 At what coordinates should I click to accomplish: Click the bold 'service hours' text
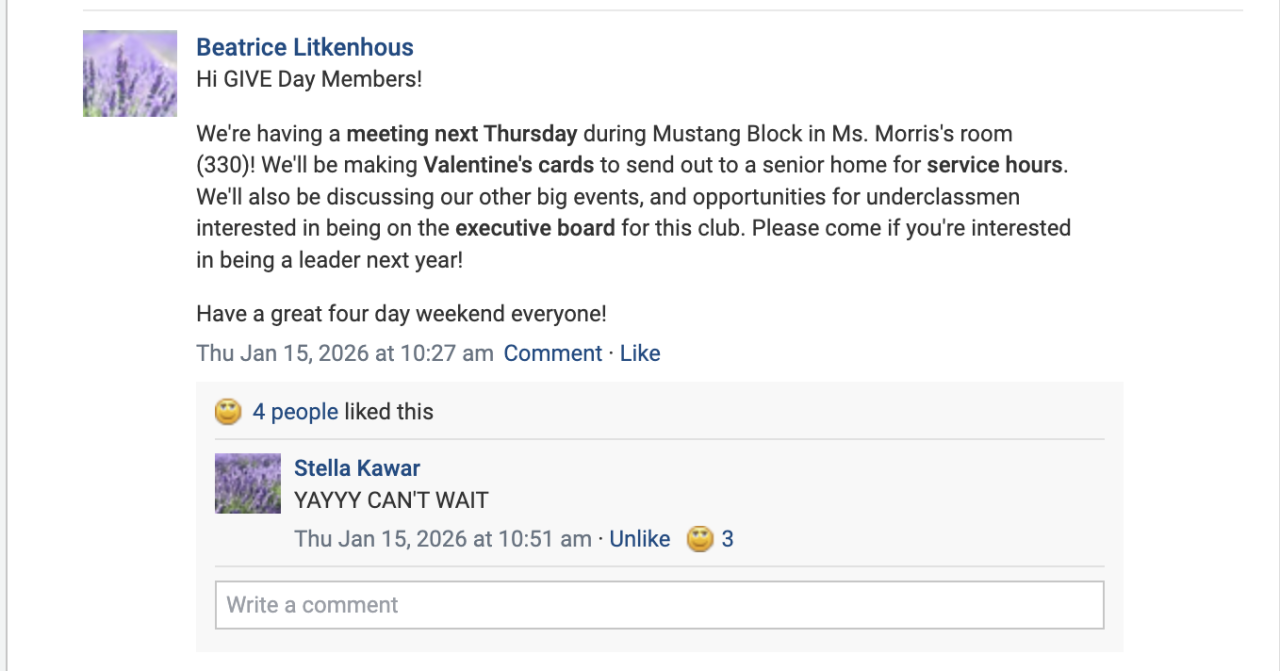(x=994, y=165)
